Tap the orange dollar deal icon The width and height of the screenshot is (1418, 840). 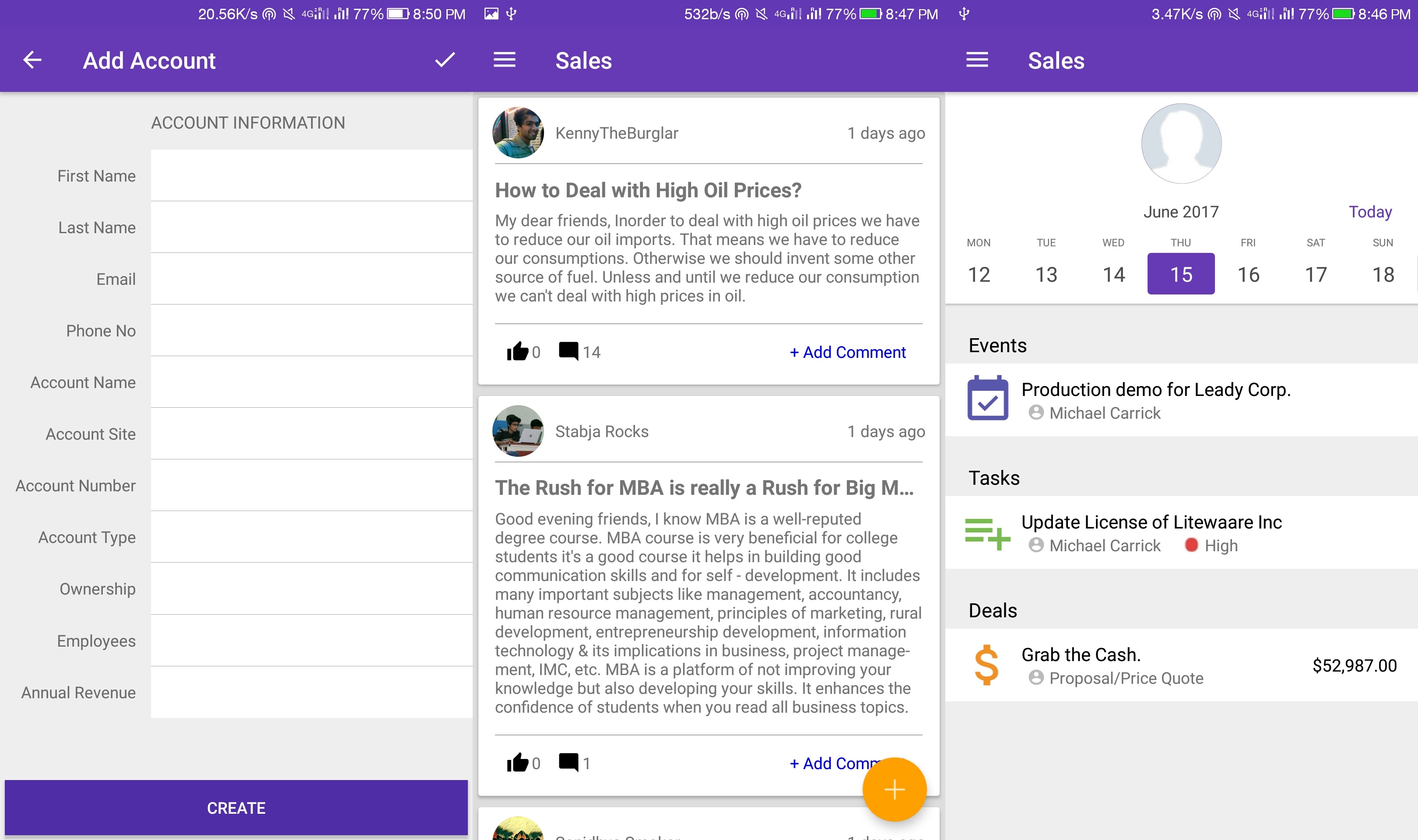tap(986, 665)
